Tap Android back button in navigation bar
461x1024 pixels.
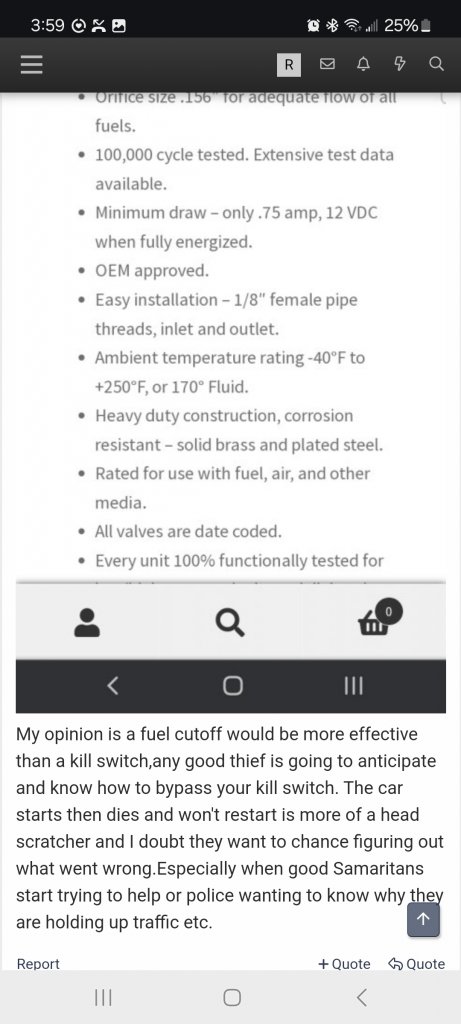click(362, 997)
